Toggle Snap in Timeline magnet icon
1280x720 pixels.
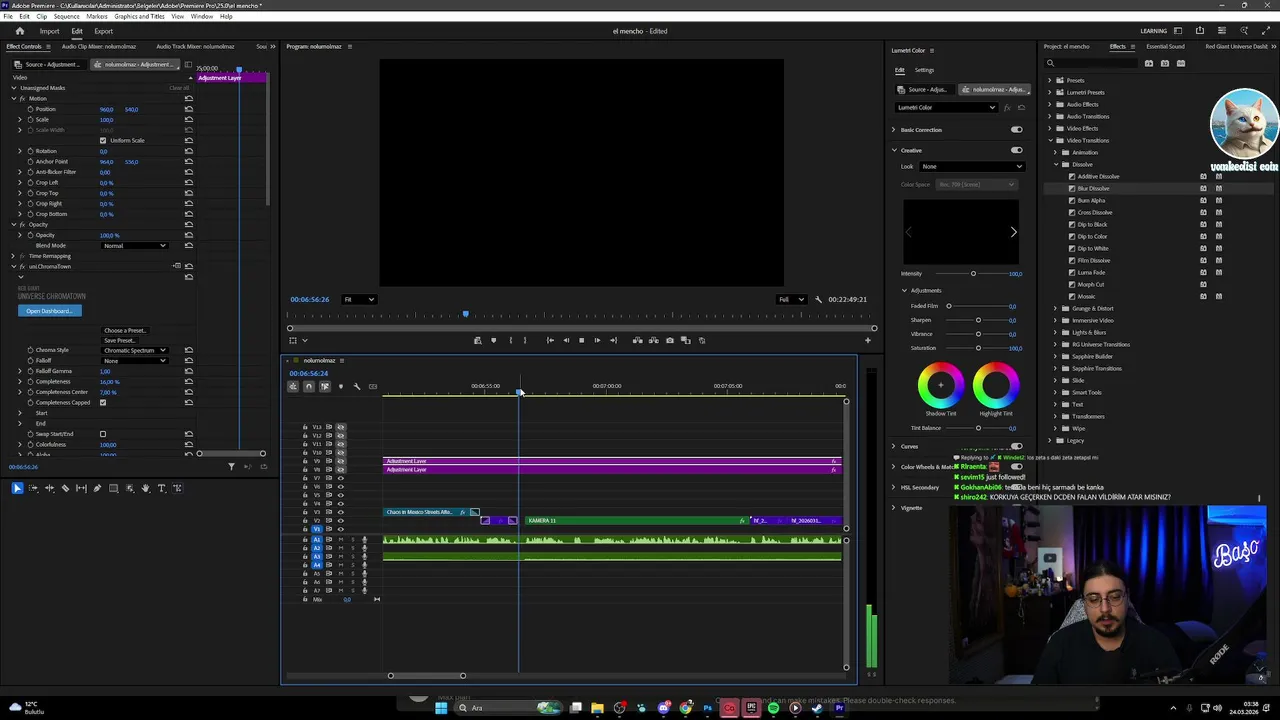[308, 386]
